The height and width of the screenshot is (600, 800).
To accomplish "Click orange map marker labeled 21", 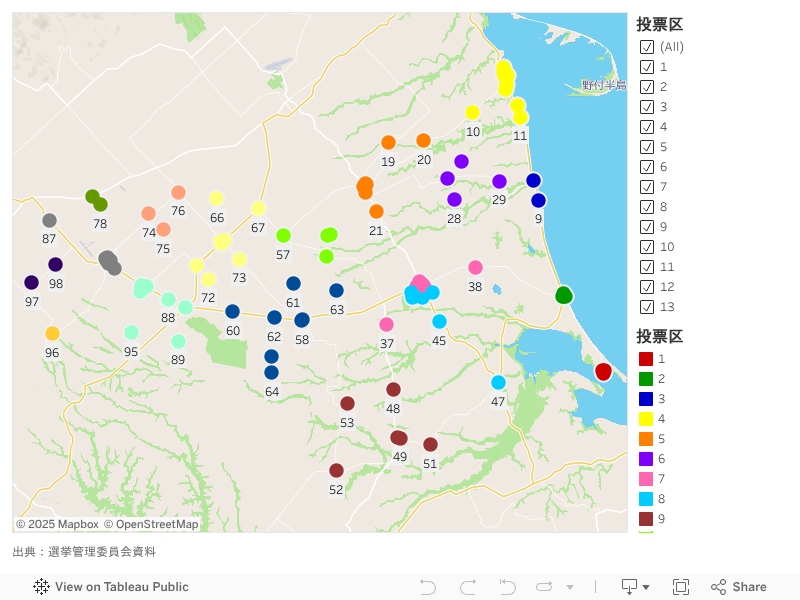I will [x=377, y=211].
